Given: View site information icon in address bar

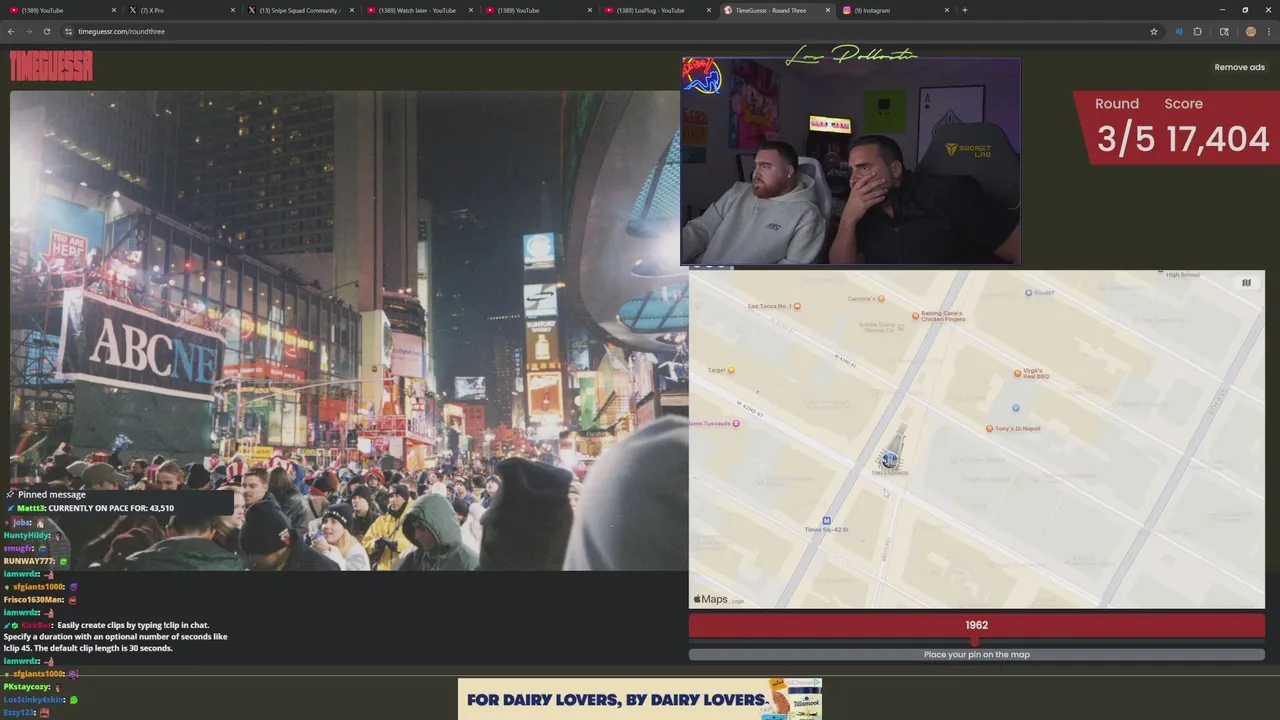Looking at the screenshot, I should pos(68,31).
